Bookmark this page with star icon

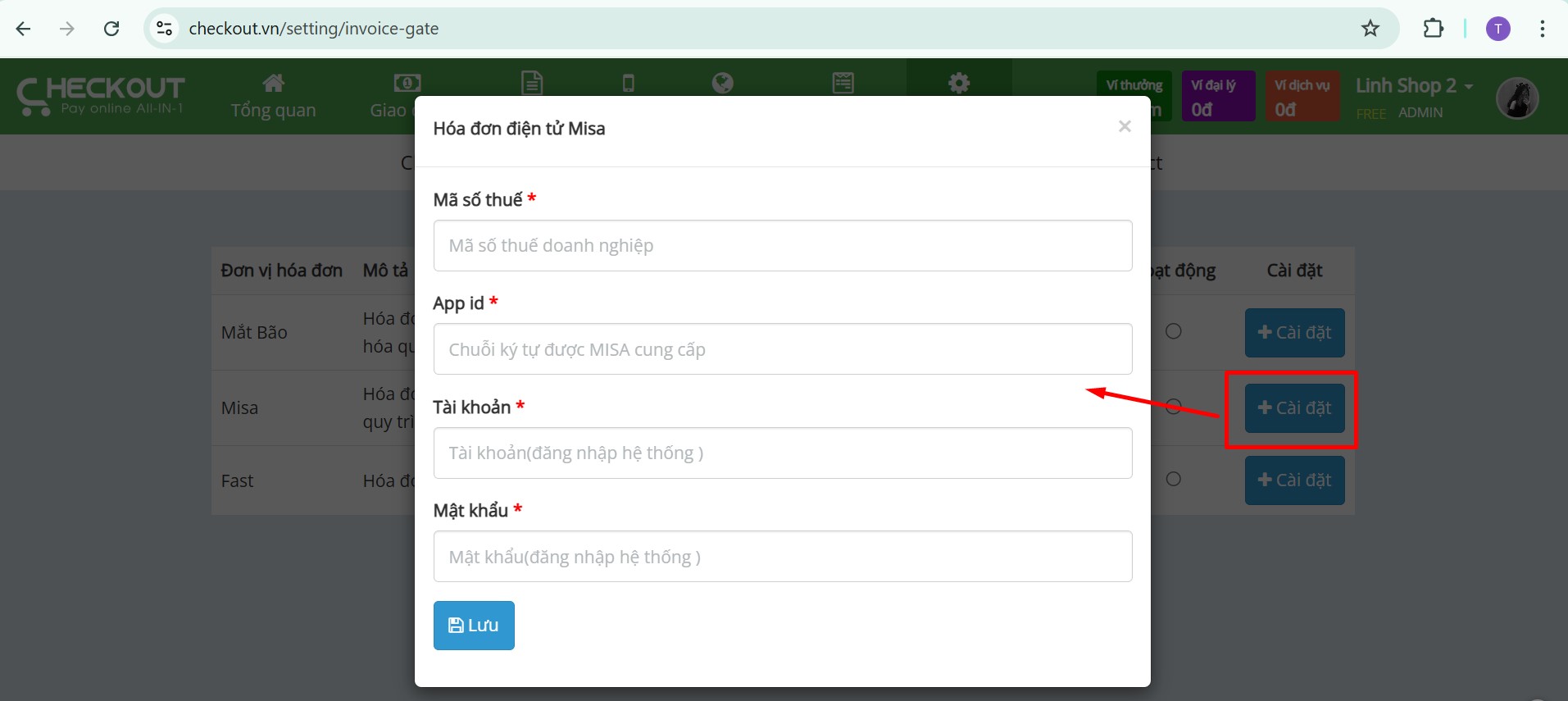click(x=1370, y=29)
